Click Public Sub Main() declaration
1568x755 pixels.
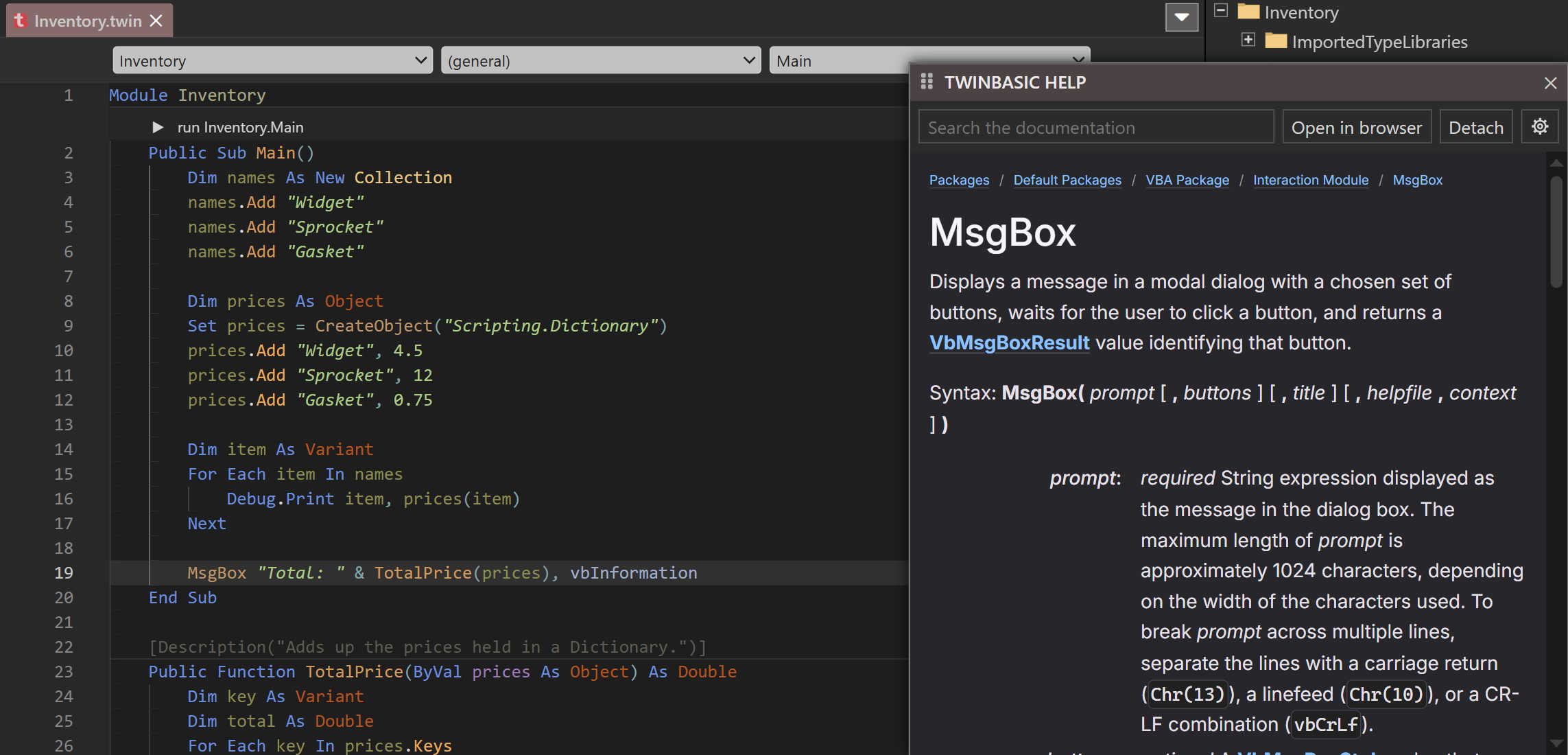pos(231,153)
